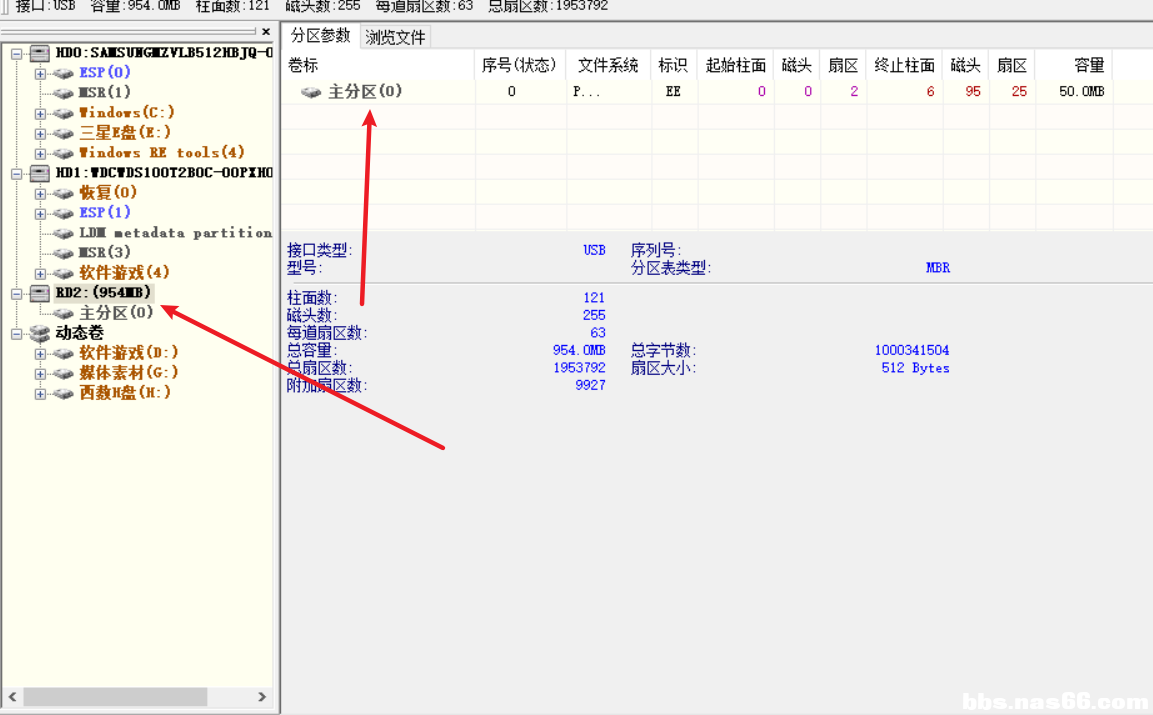Expand the 软件游戏(D:) volume node

[40, 353]
